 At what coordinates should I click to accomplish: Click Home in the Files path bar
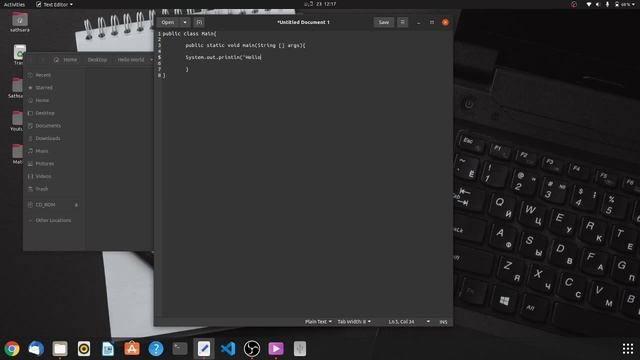[66, 60]
